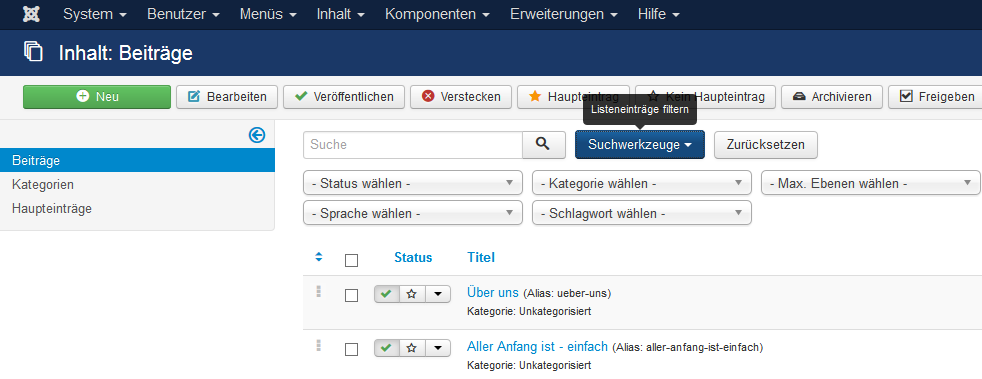Open the System menu

point(95,14)
